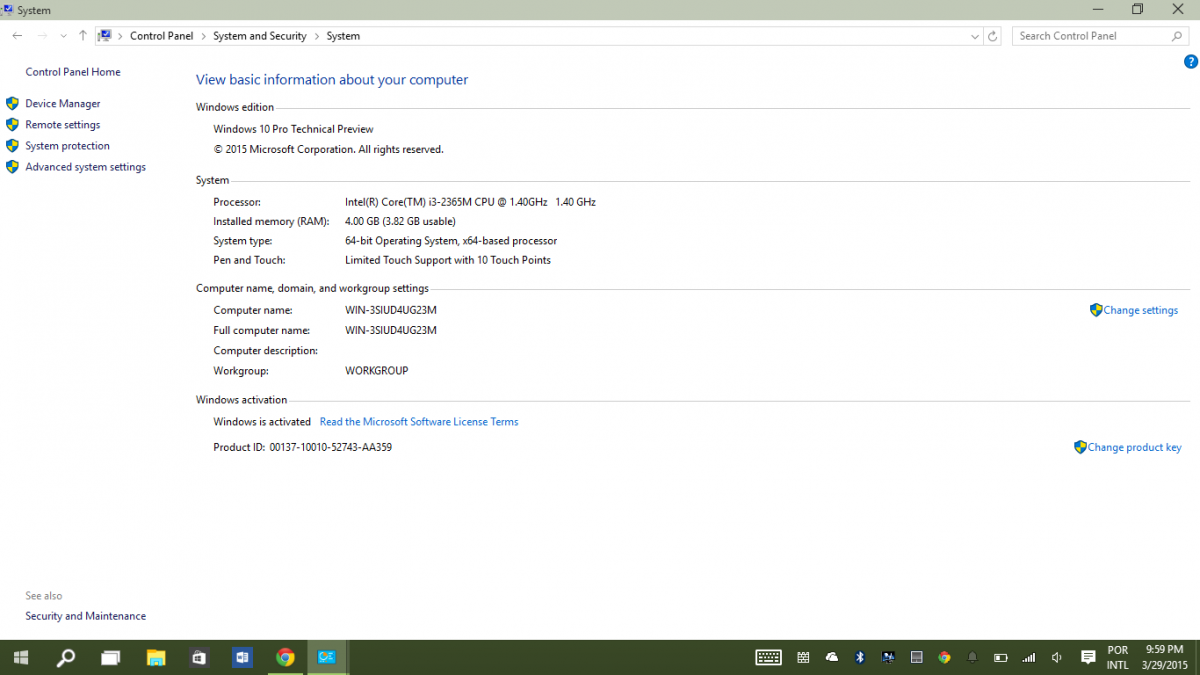
Task: Open Security and Maintenance link
Action: pos(86,616)
